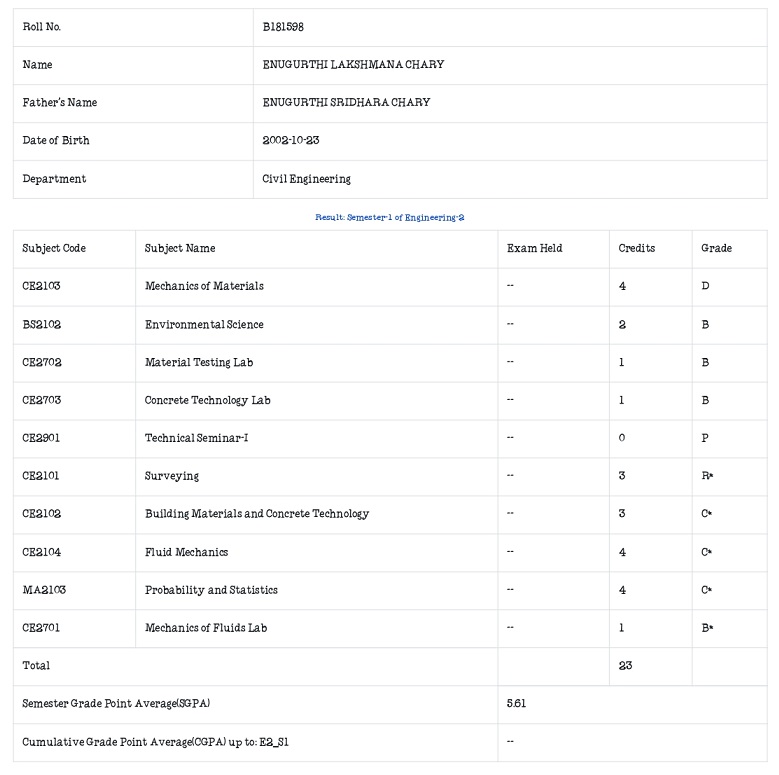
Task: Click the Subject Name column header
Action: 180,248
